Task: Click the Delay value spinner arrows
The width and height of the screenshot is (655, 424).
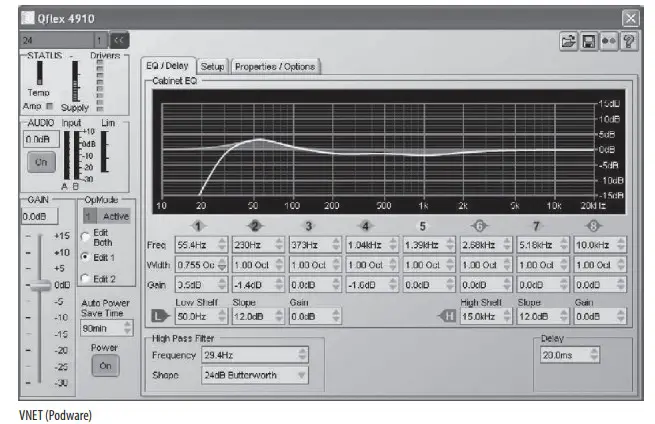Action: 596,354
